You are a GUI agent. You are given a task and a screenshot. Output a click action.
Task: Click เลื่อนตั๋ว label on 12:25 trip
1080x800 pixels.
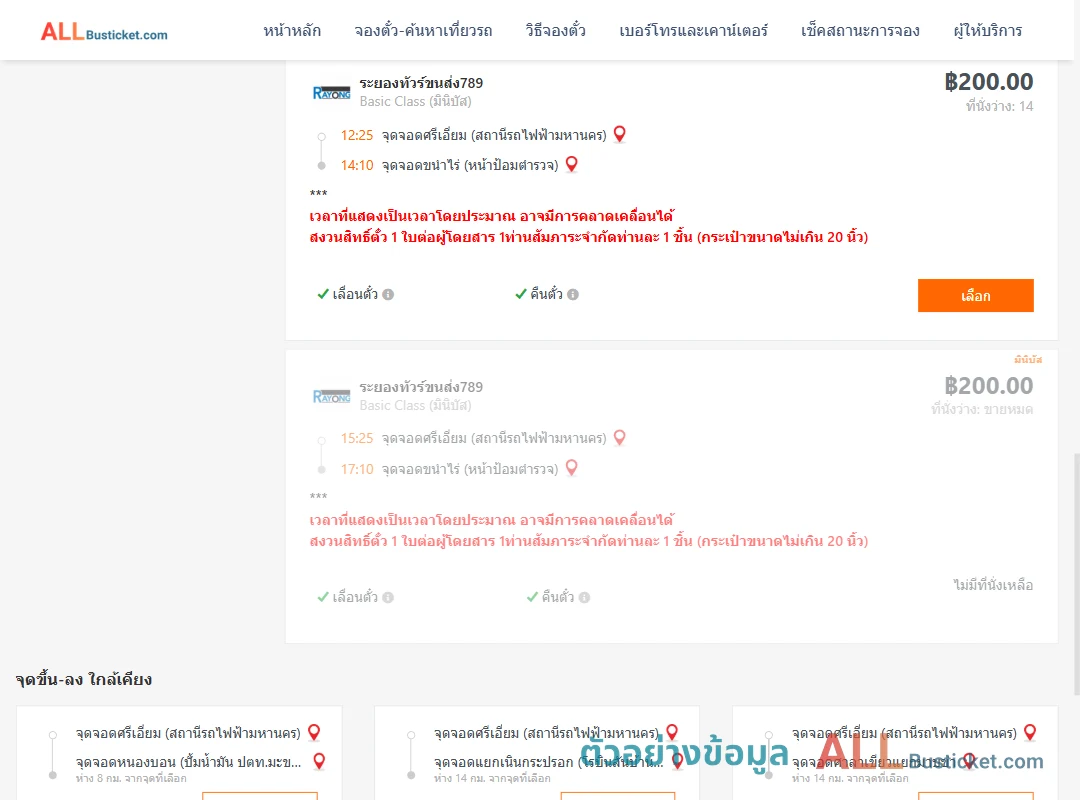click(x=355, y=294)
